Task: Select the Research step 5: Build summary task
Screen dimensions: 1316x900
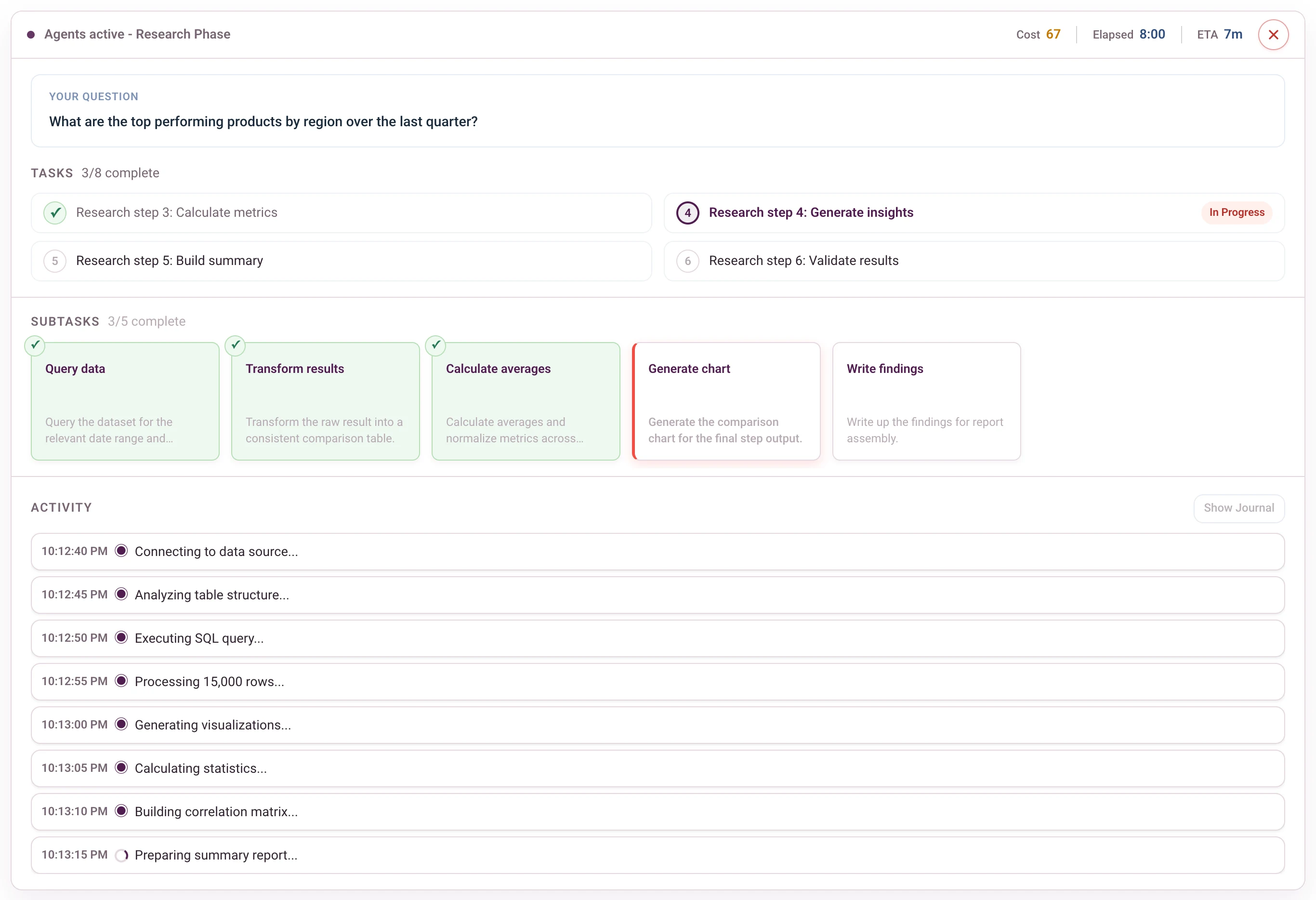Action: click(342, 261)
